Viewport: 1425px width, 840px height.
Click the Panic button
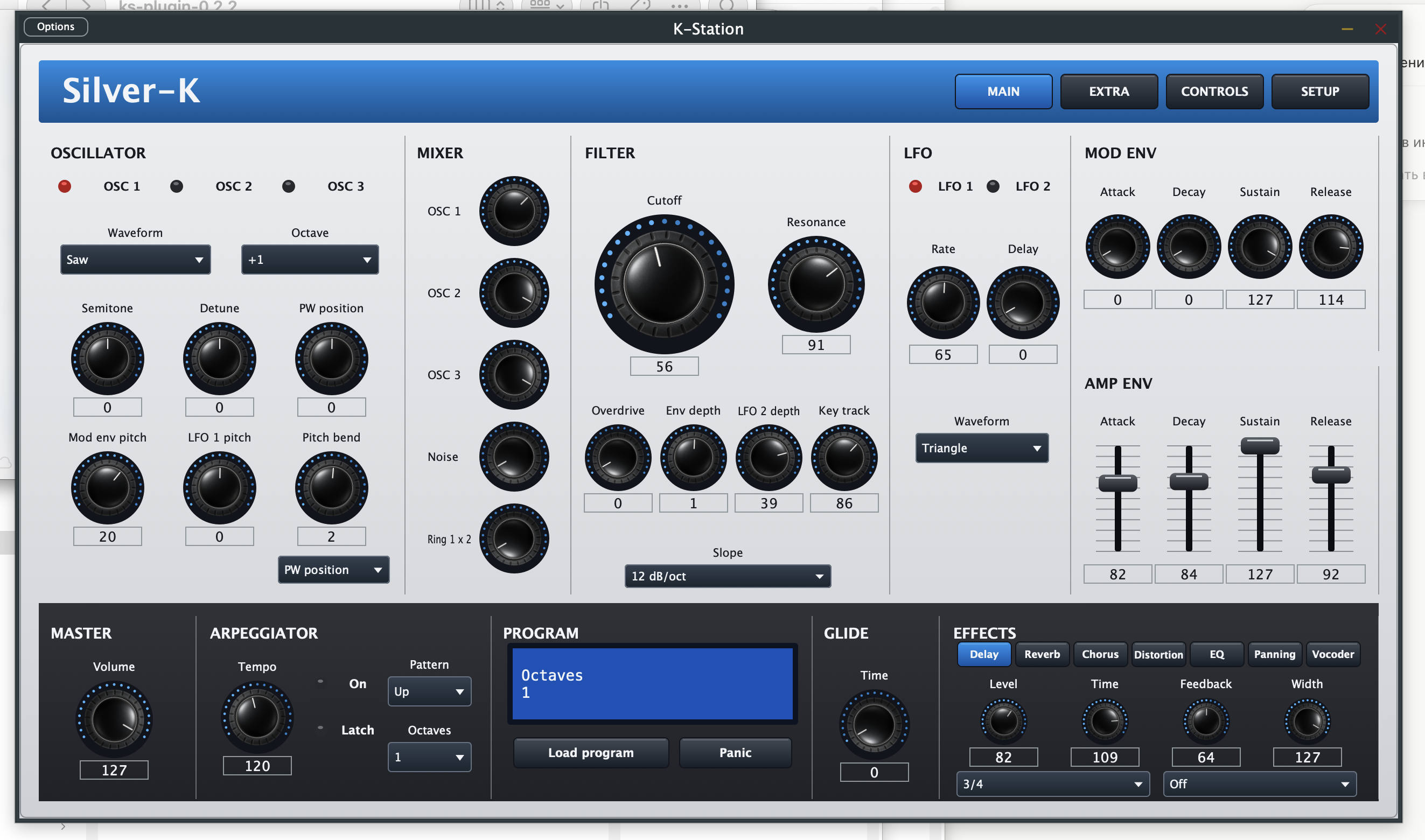click(x=736, y=752)
